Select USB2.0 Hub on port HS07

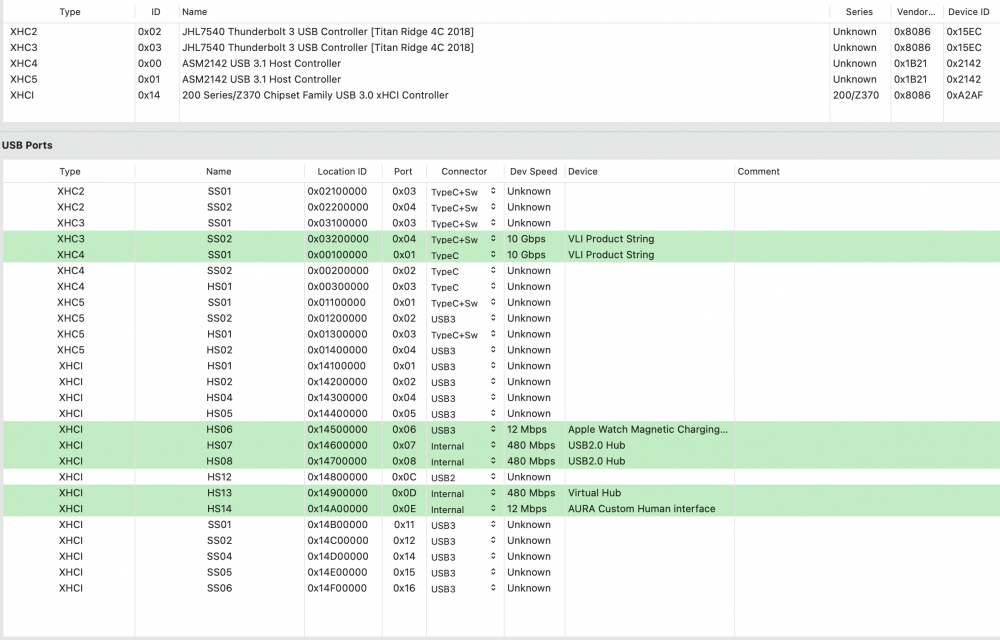596,446
